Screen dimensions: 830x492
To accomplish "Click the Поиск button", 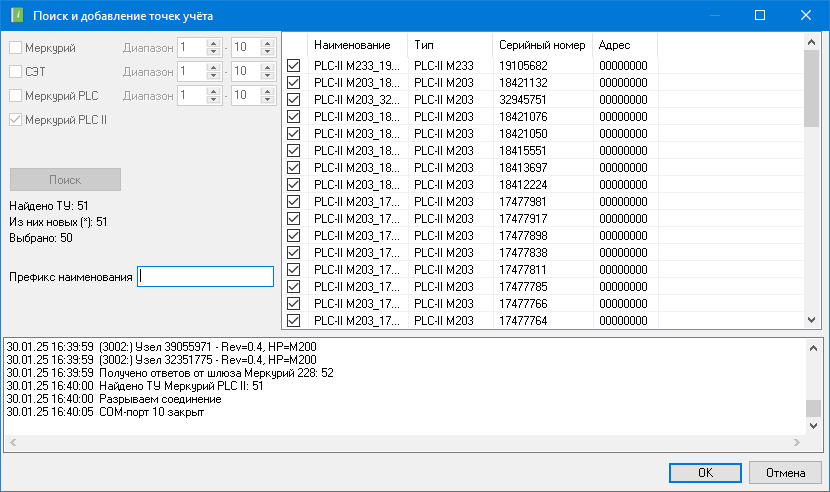I will 65,180.
